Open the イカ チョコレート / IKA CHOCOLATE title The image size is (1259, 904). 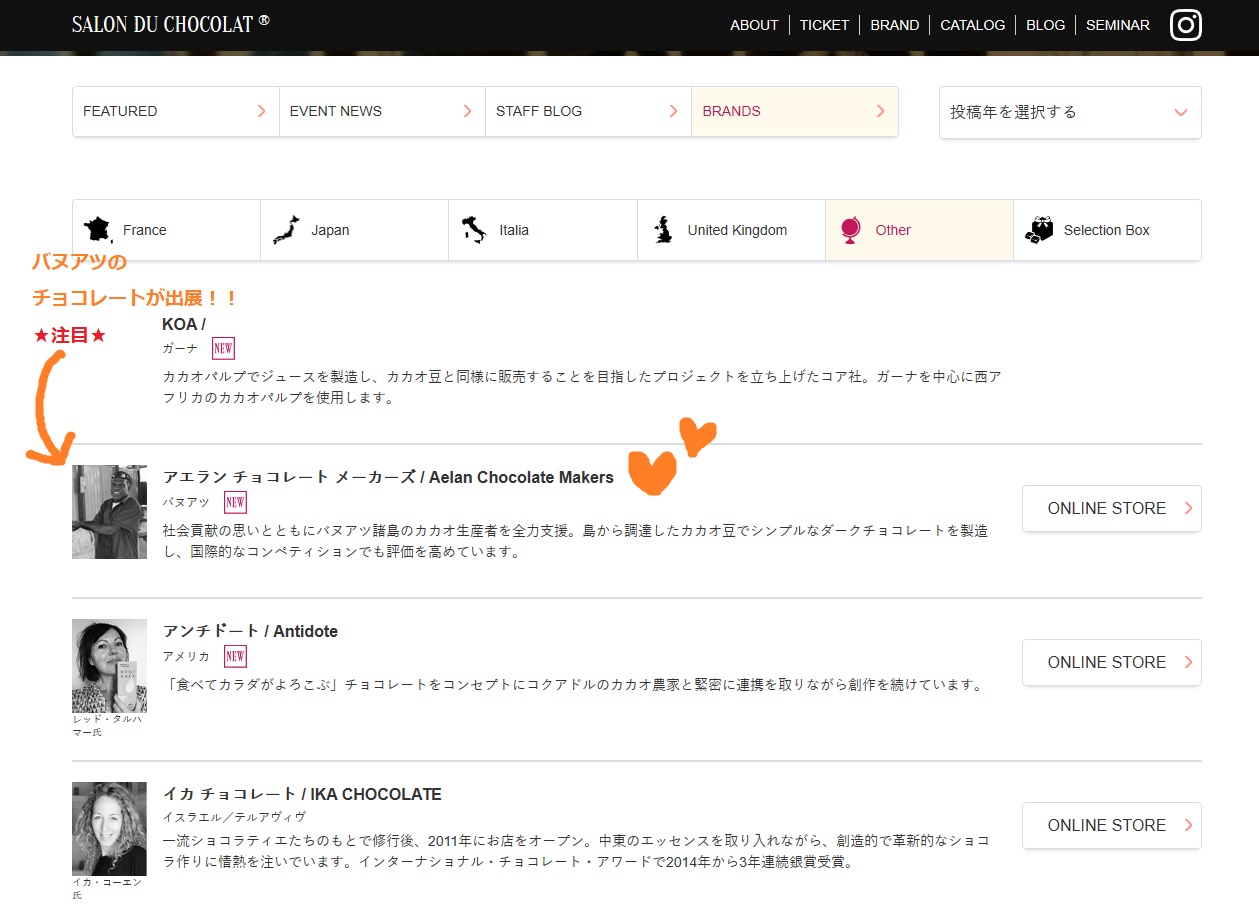[302, 794]
